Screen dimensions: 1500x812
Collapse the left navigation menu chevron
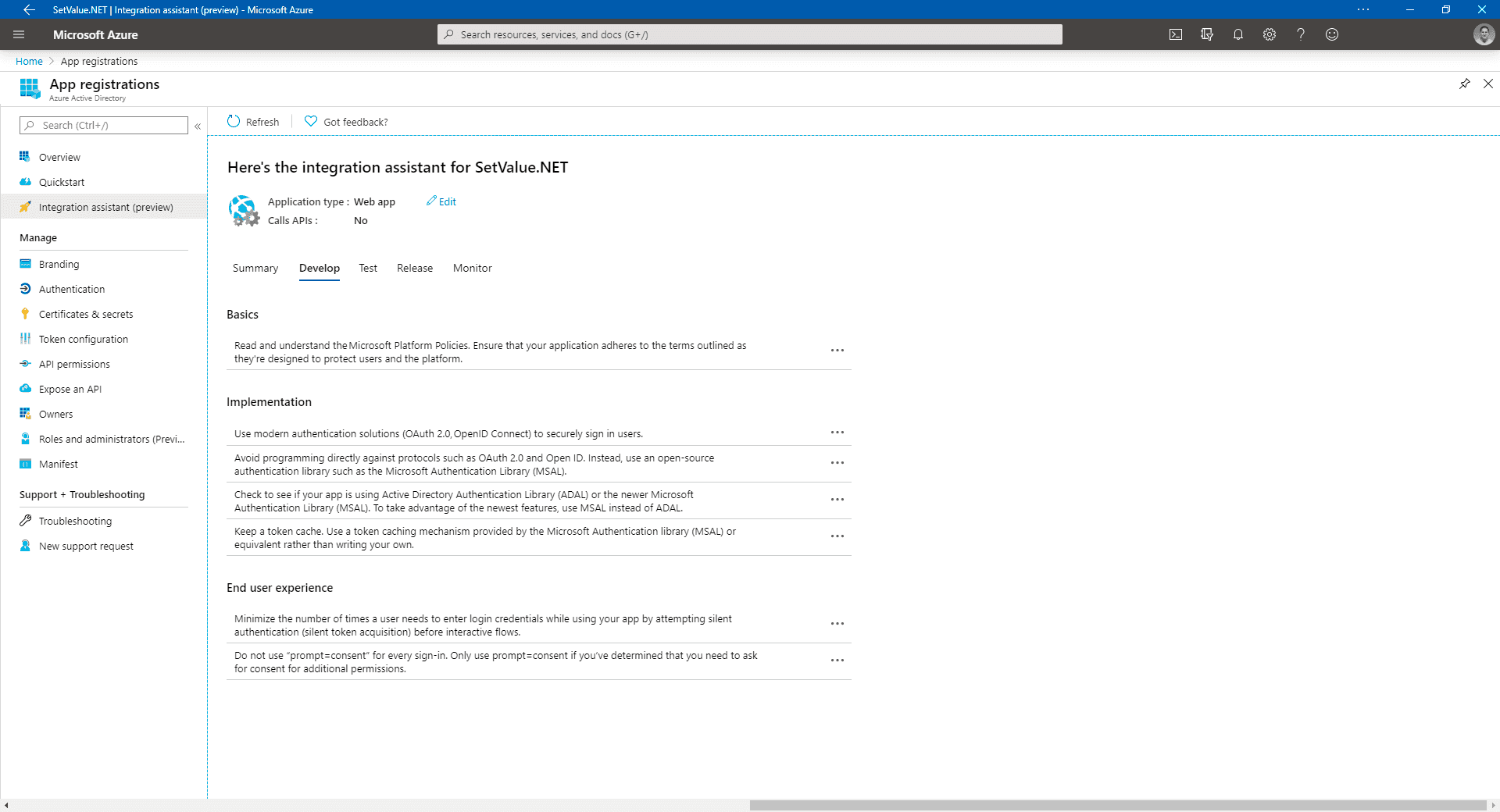coord(198,126)
